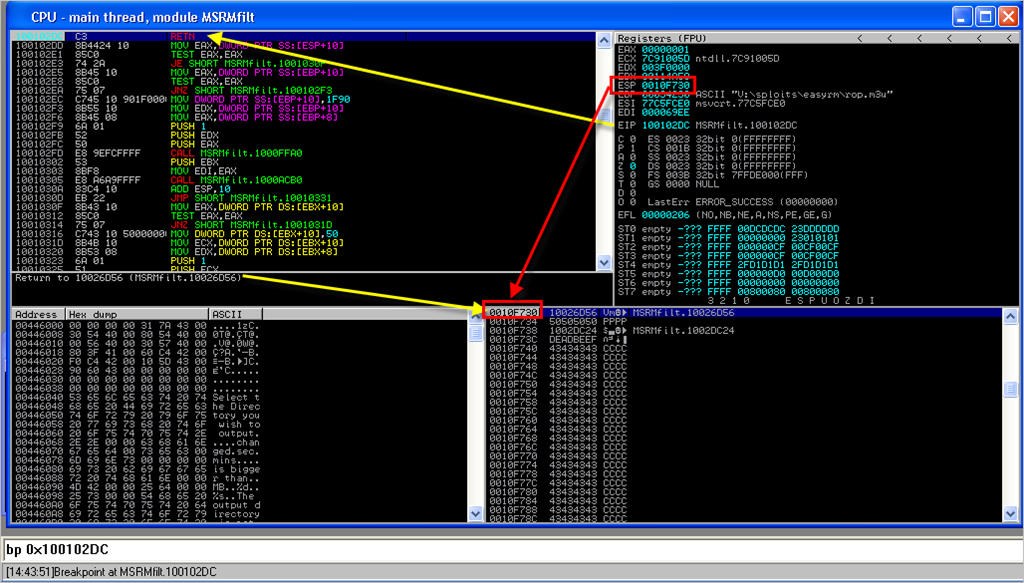Select the D flag bit in registers
This screenshot has width=1024, height=583.
click(x=631, y=191)
